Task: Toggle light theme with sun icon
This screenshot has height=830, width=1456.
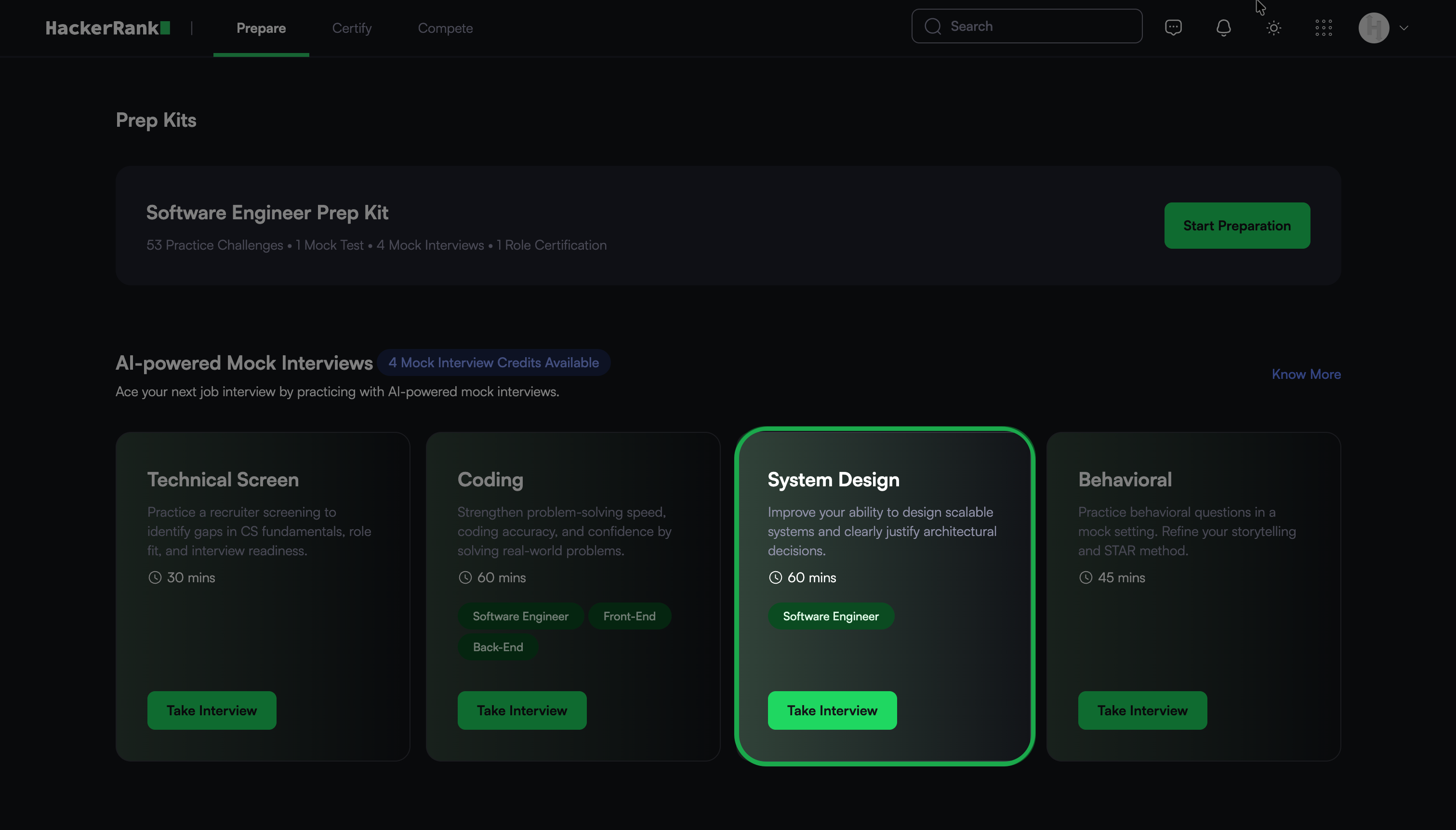Action: coord(1273,27)
